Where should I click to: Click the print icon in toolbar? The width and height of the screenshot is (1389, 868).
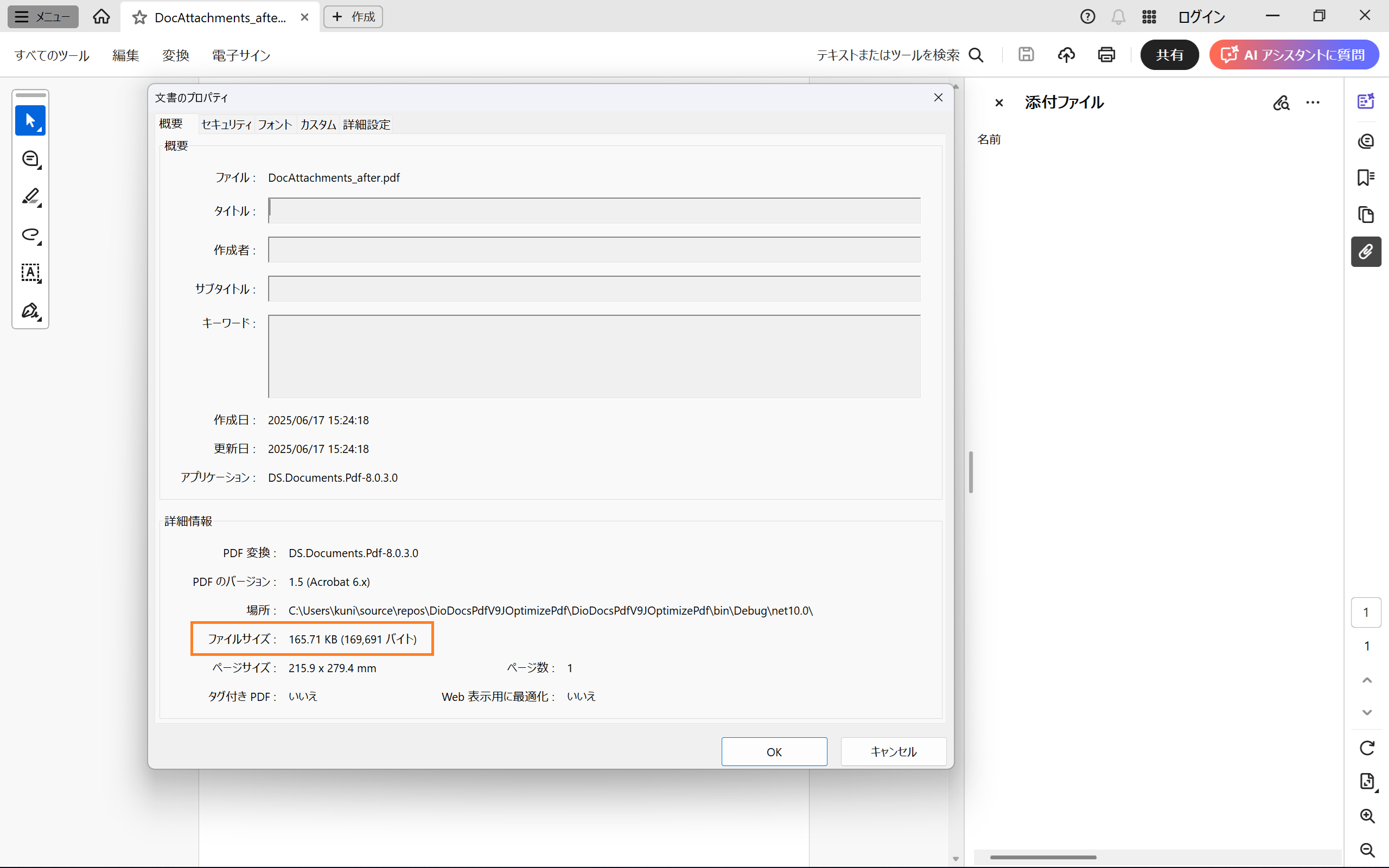[x=1106, y=55]
